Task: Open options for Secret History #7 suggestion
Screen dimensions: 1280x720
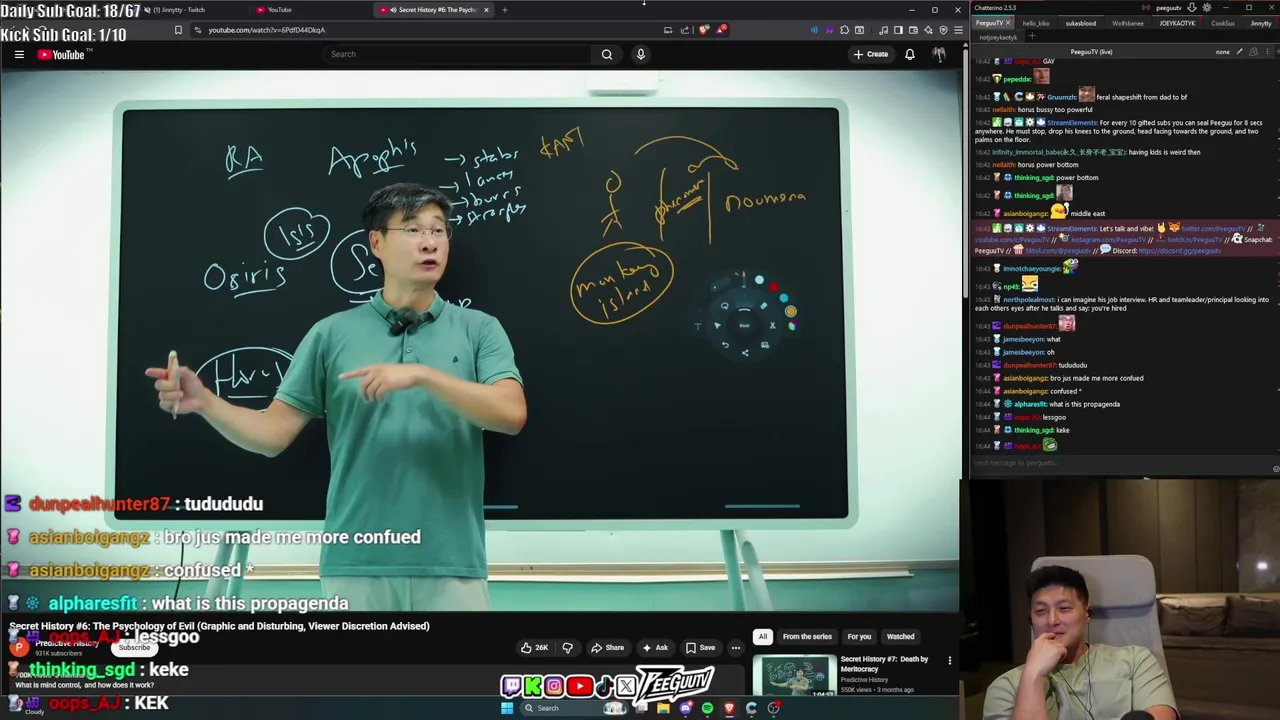Action: click(950, 661)
